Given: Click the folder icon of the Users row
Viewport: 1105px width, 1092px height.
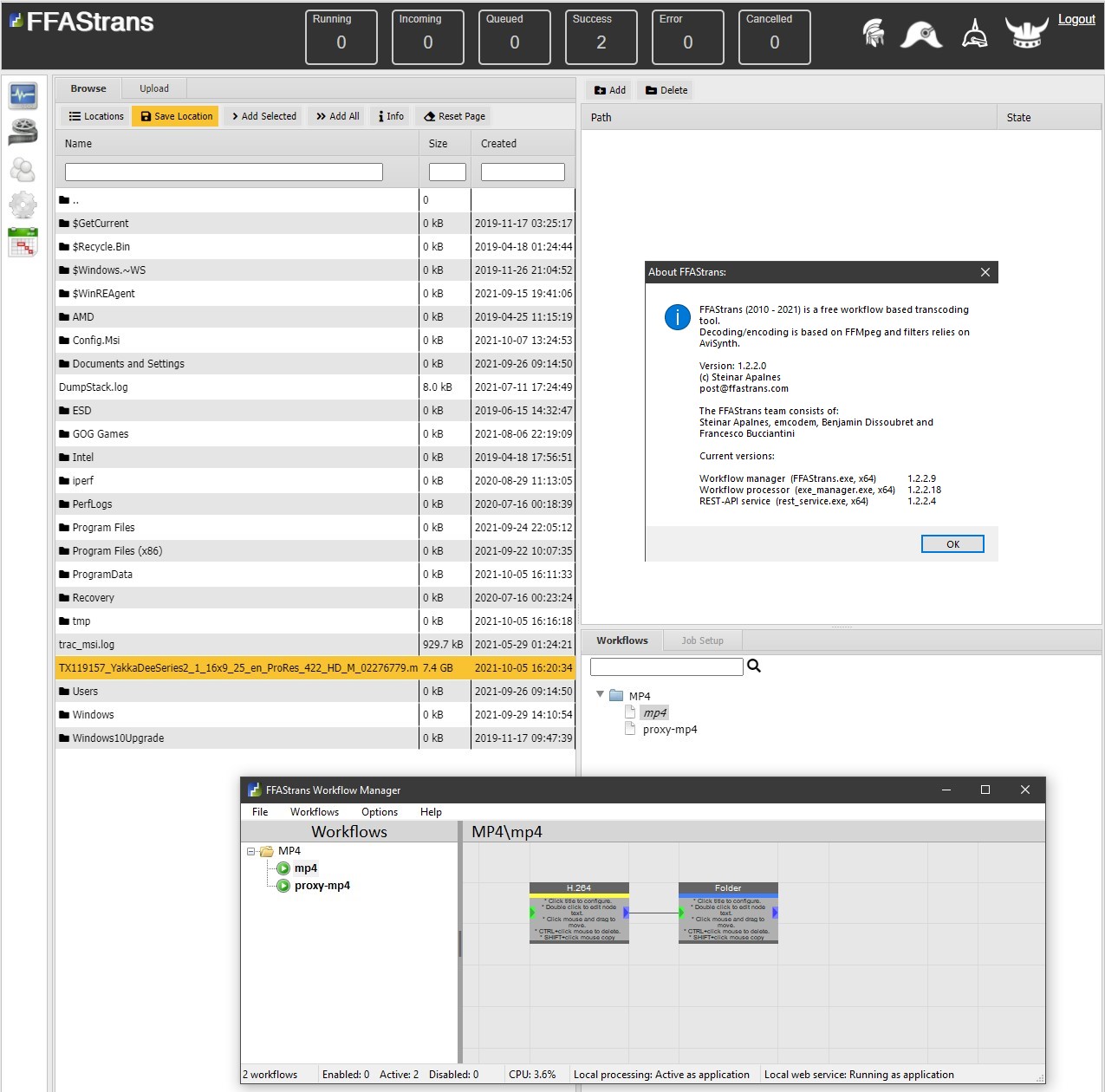Looking at the screenshot, I should pyautogui.click(x=64, y=692).
